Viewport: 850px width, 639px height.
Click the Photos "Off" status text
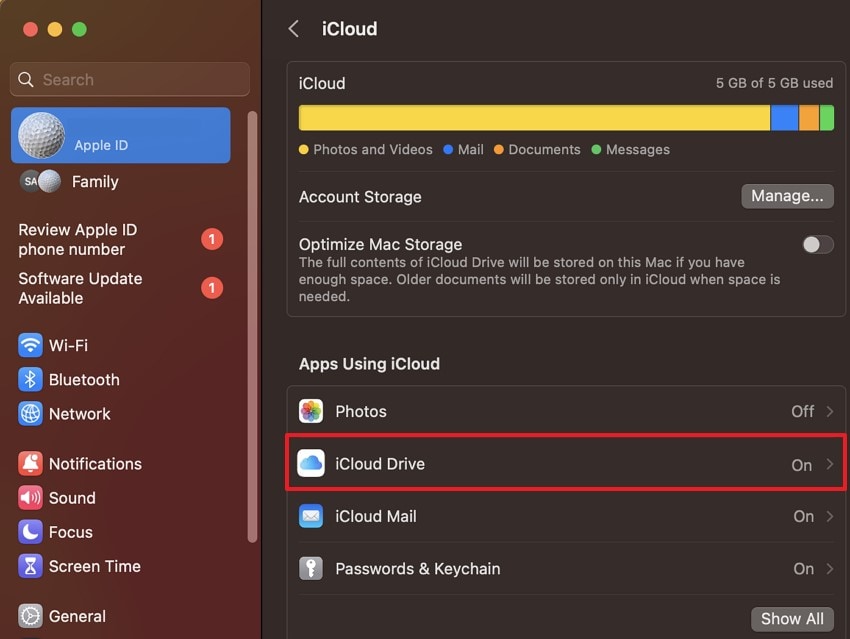(x=802, y=411)
